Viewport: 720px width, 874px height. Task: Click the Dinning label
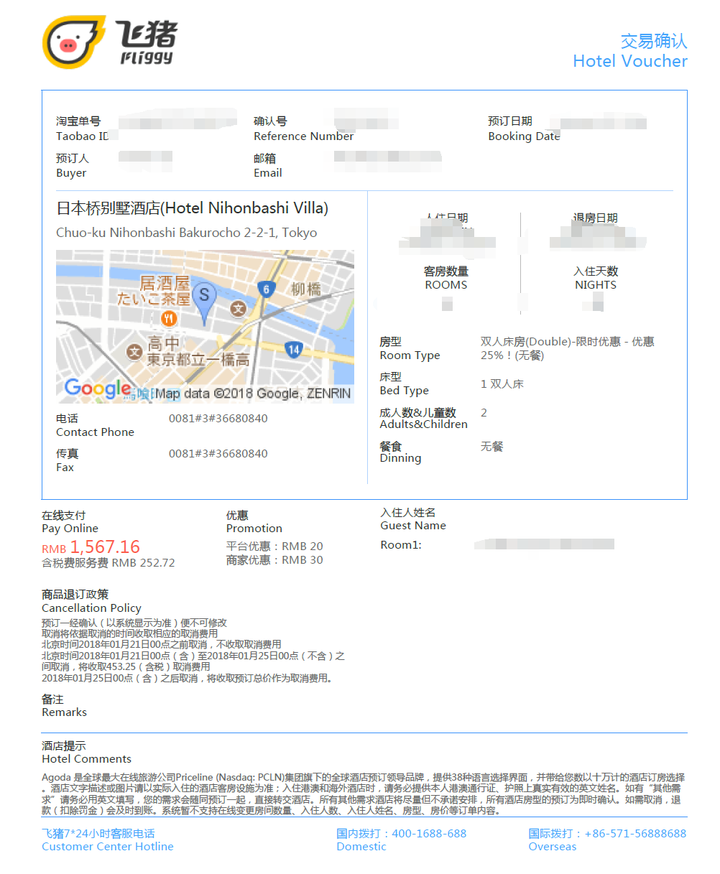[400, 458]
